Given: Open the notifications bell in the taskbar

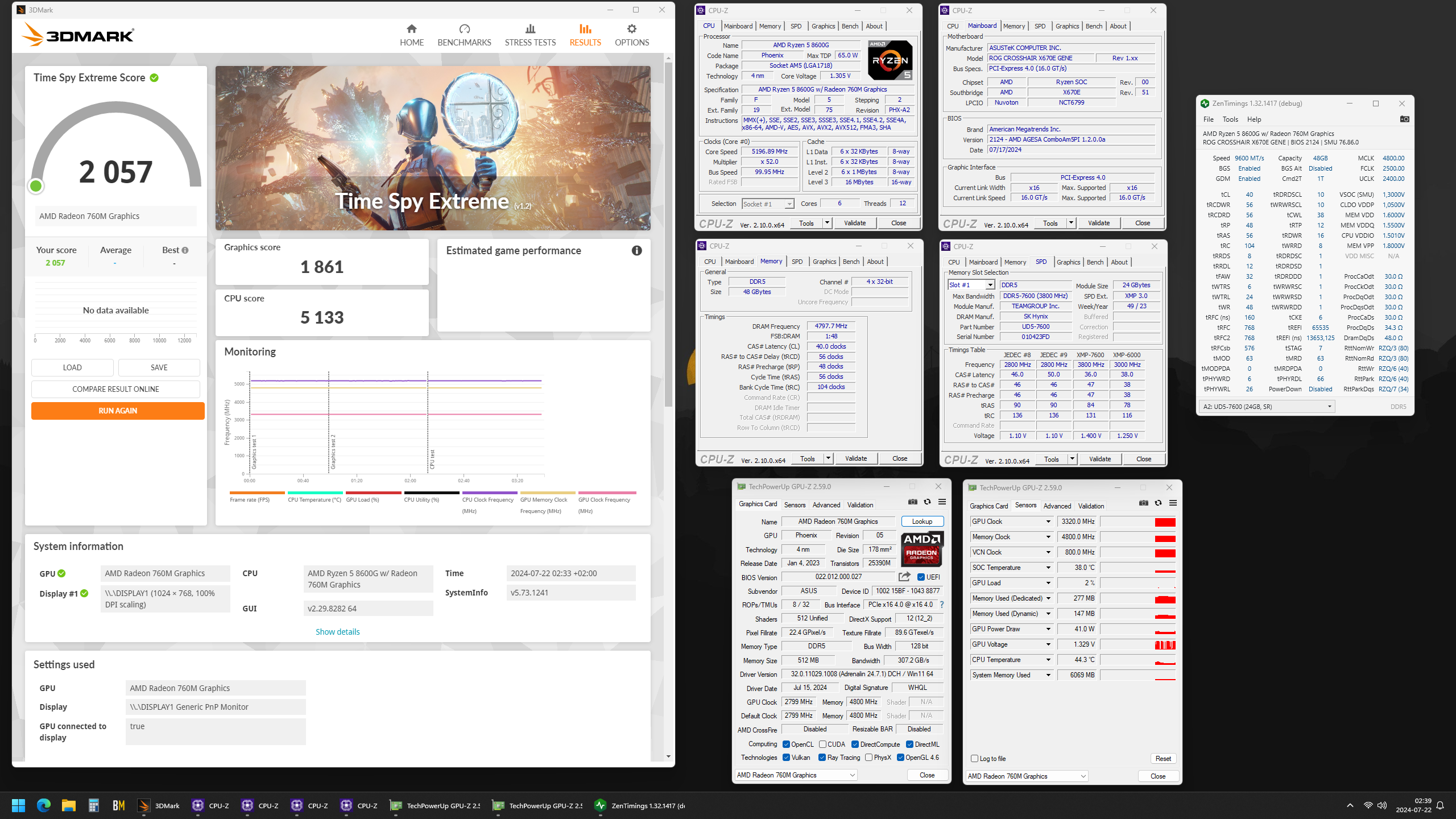Looking at the screenshot, I should pyautogui.click(x=1440, y=805).
